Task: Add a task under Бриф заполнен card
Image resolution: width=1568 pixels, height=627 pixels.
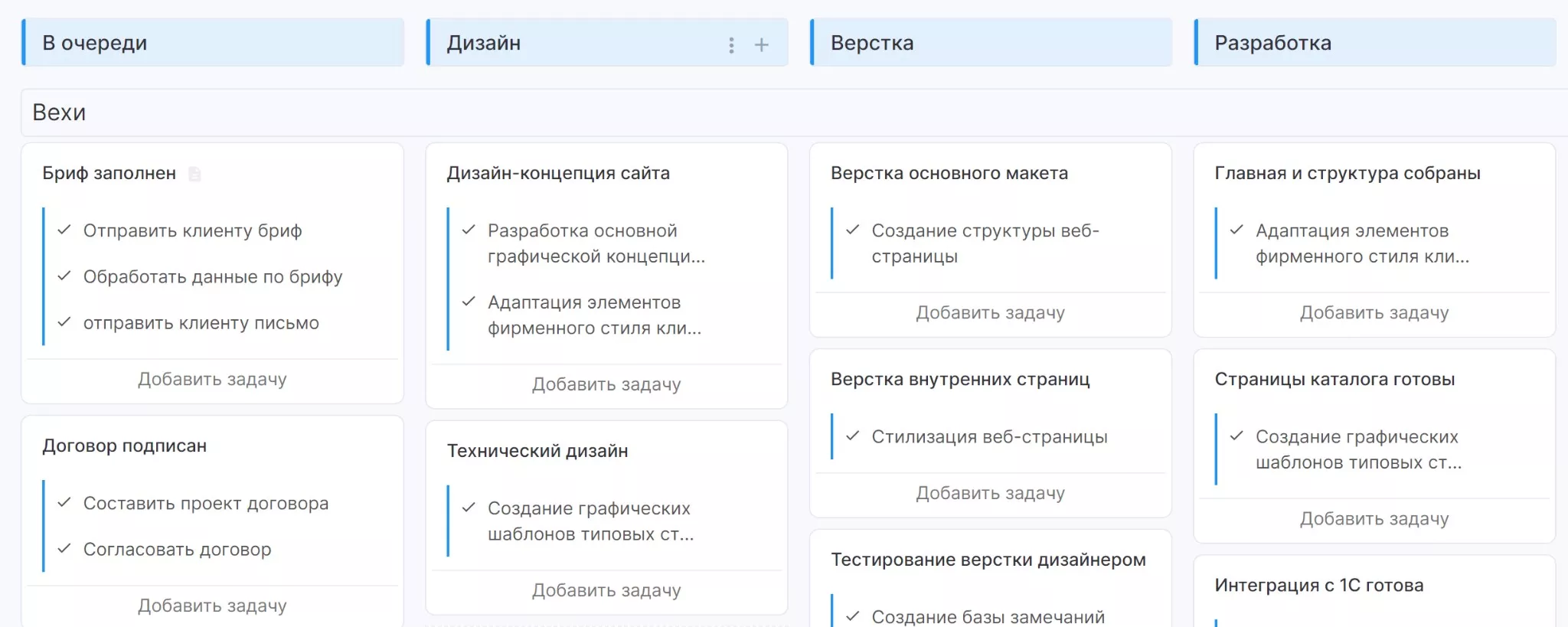Action: point(212,380)
